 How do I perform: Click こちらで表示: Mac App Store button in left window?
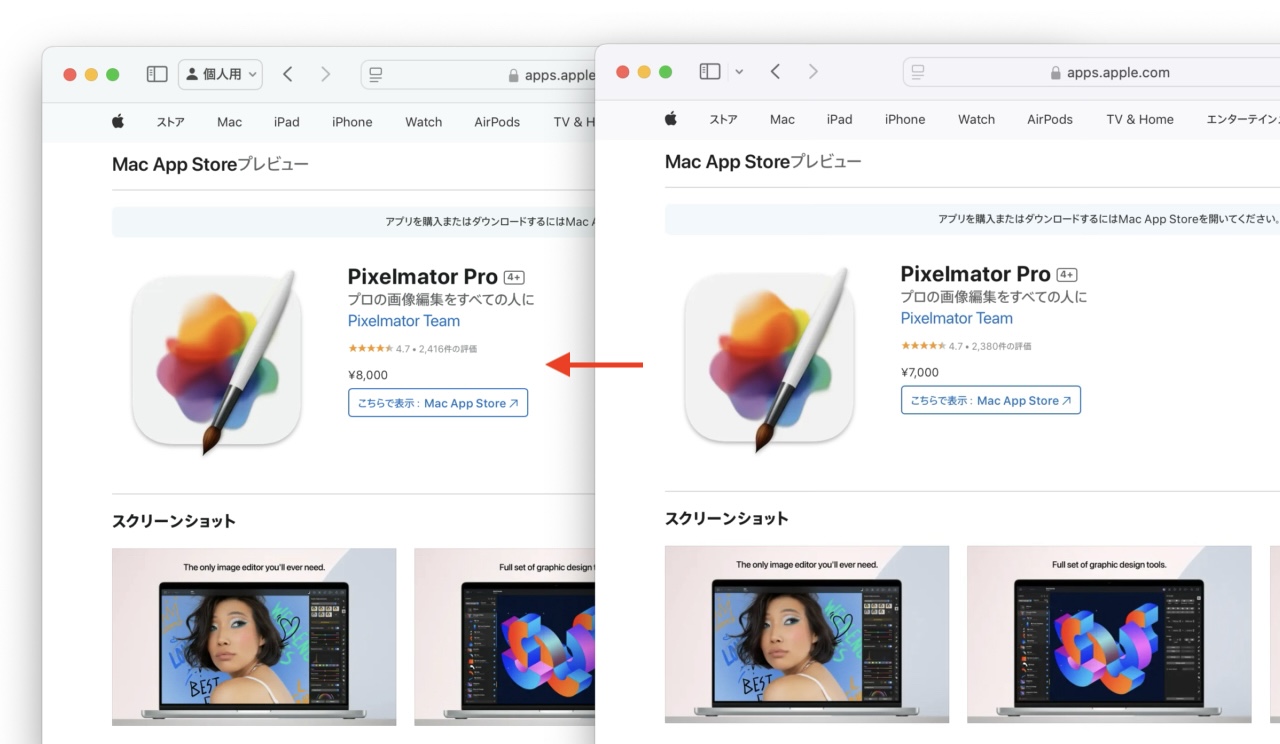coord(438,403)
